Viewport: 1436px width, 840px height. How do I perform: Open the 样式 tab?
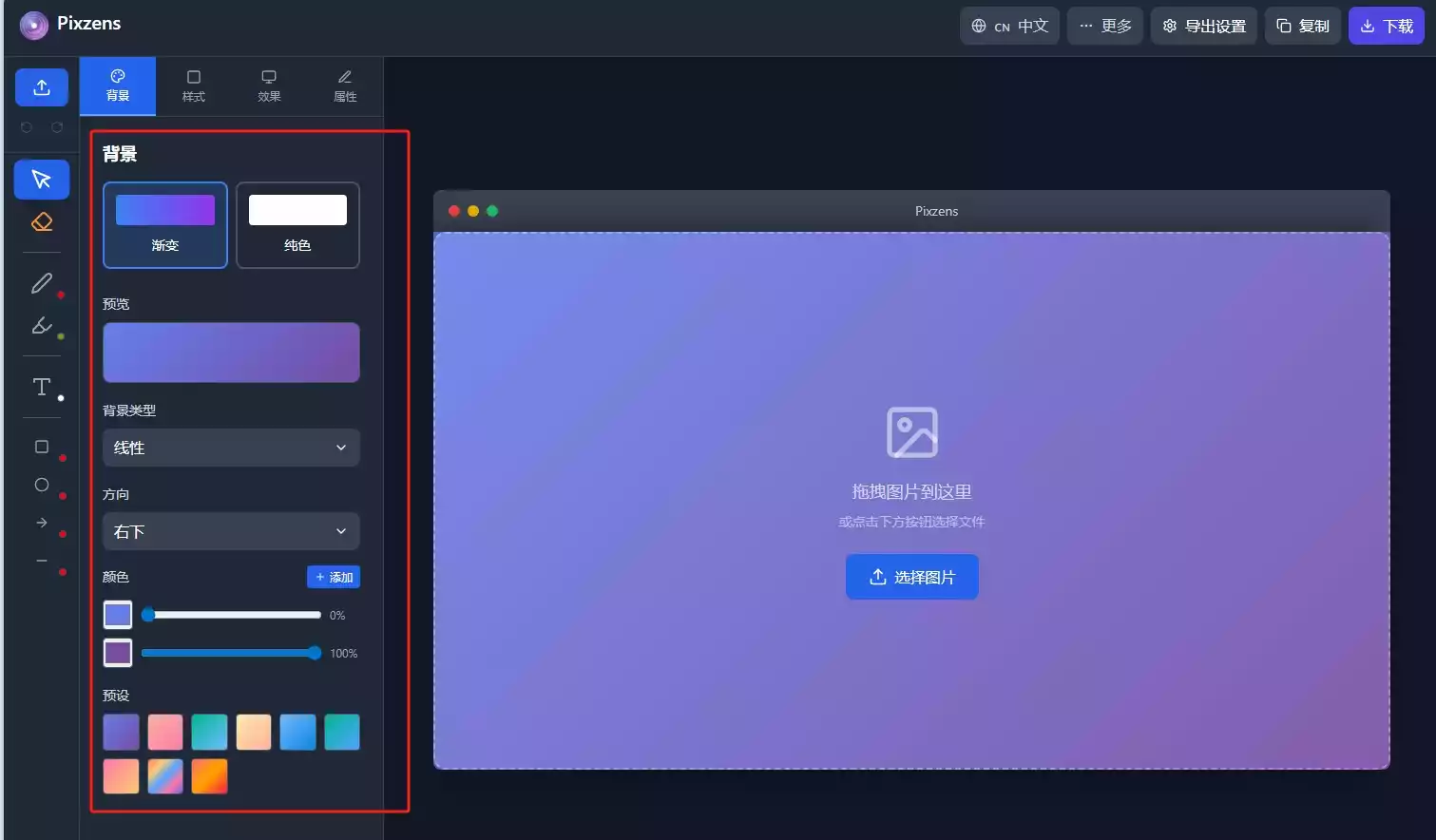pos(194,86)
